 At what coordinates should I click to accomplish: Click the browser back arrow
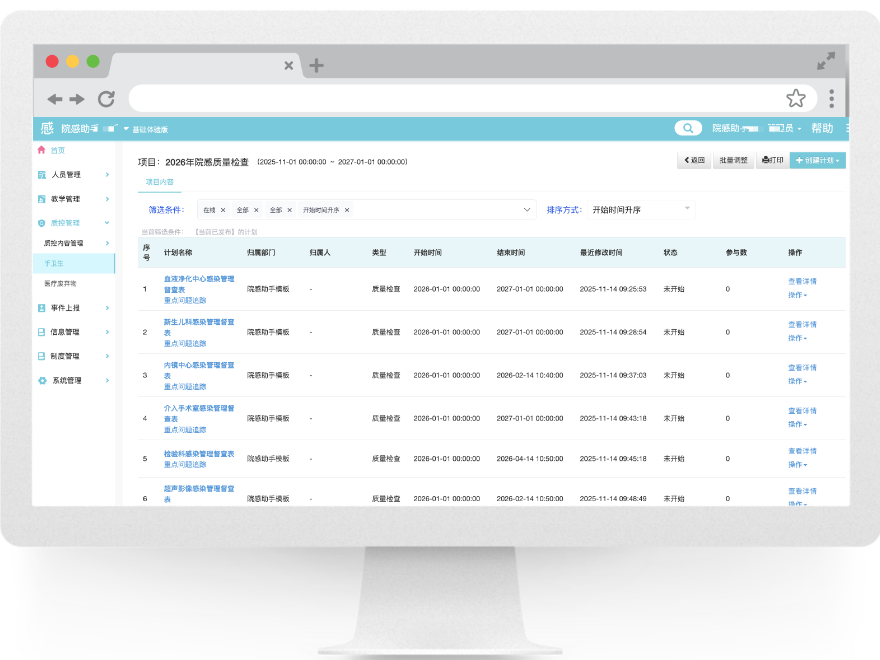(55, 98)
